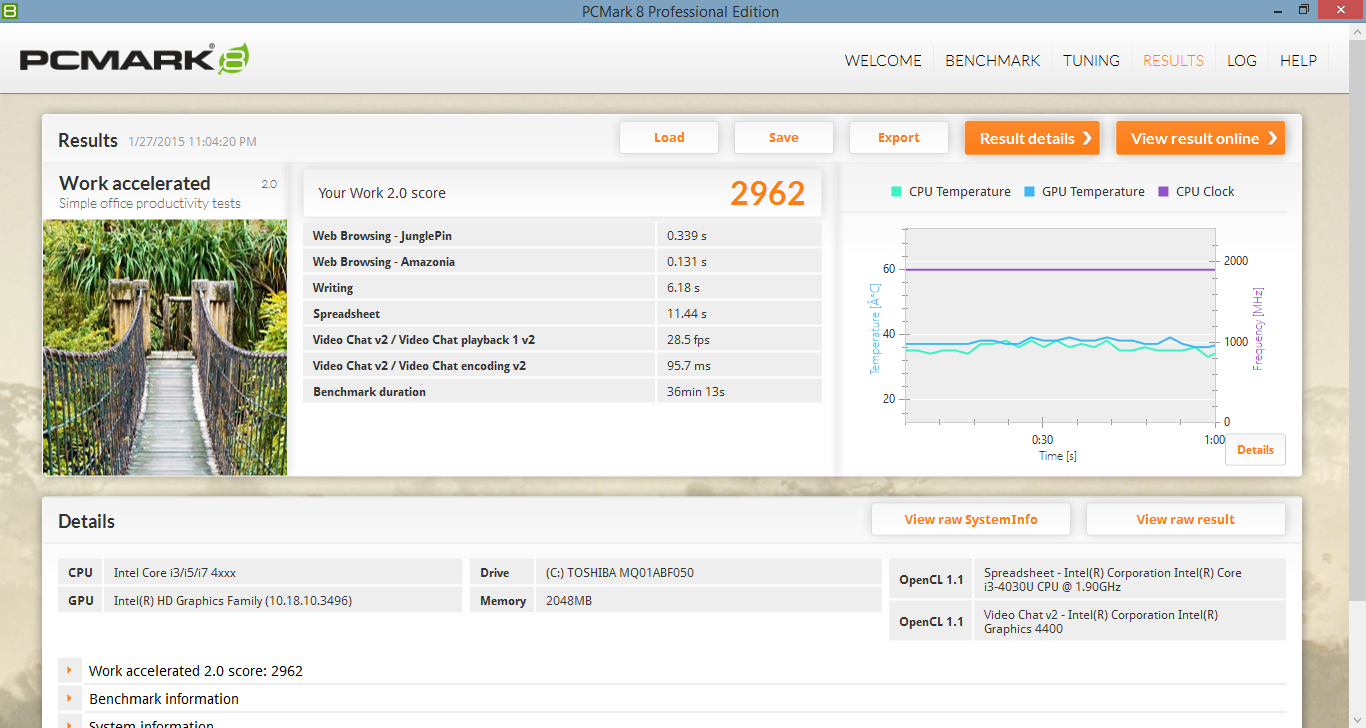Image resolution: width=1366 pixels, height=728 pixels.
Task: Open the HELP tab
Action: 1298,60
